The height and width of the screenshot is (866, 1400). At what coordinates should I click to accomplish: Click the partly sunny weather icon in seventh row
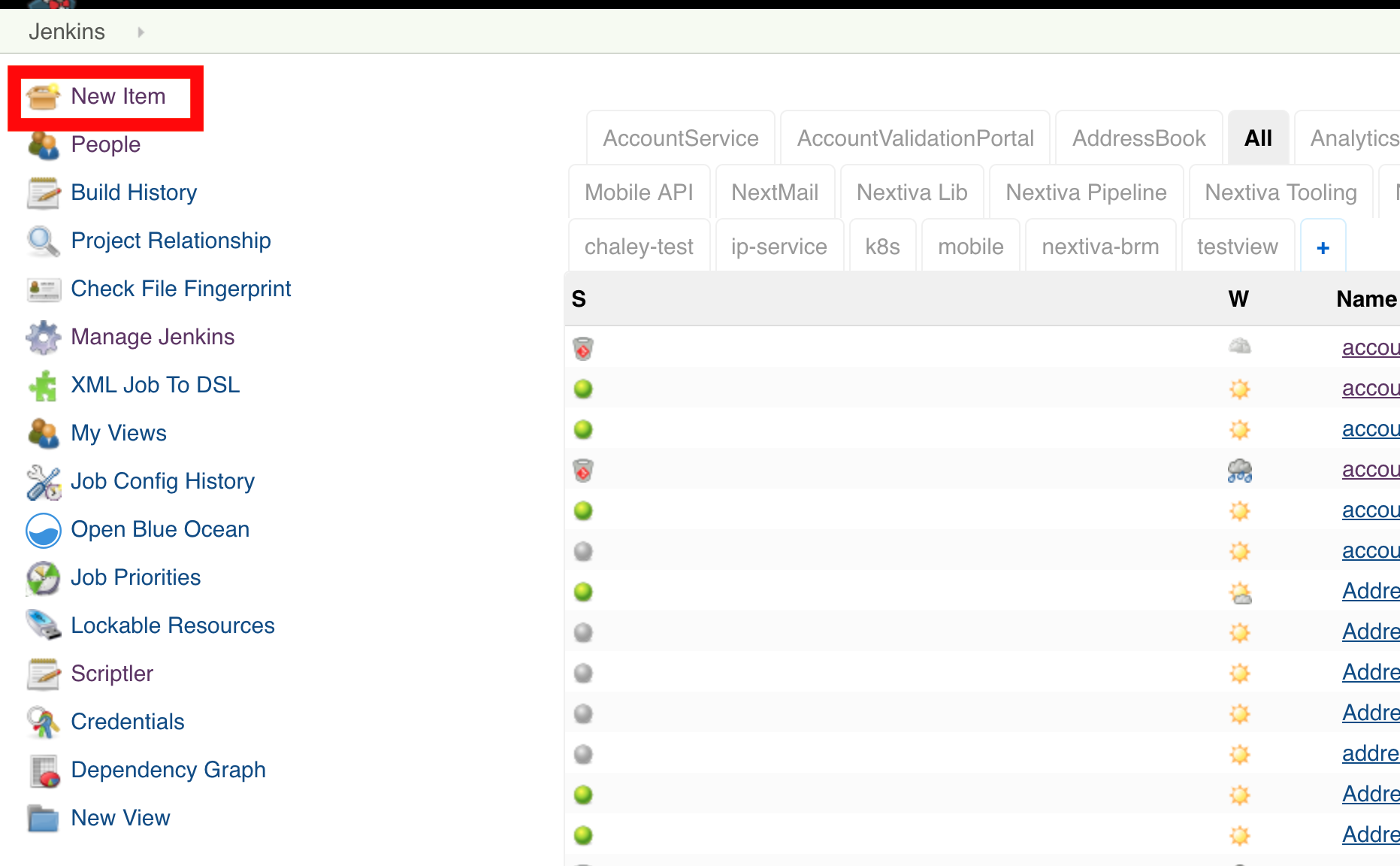click(1239, 592)
